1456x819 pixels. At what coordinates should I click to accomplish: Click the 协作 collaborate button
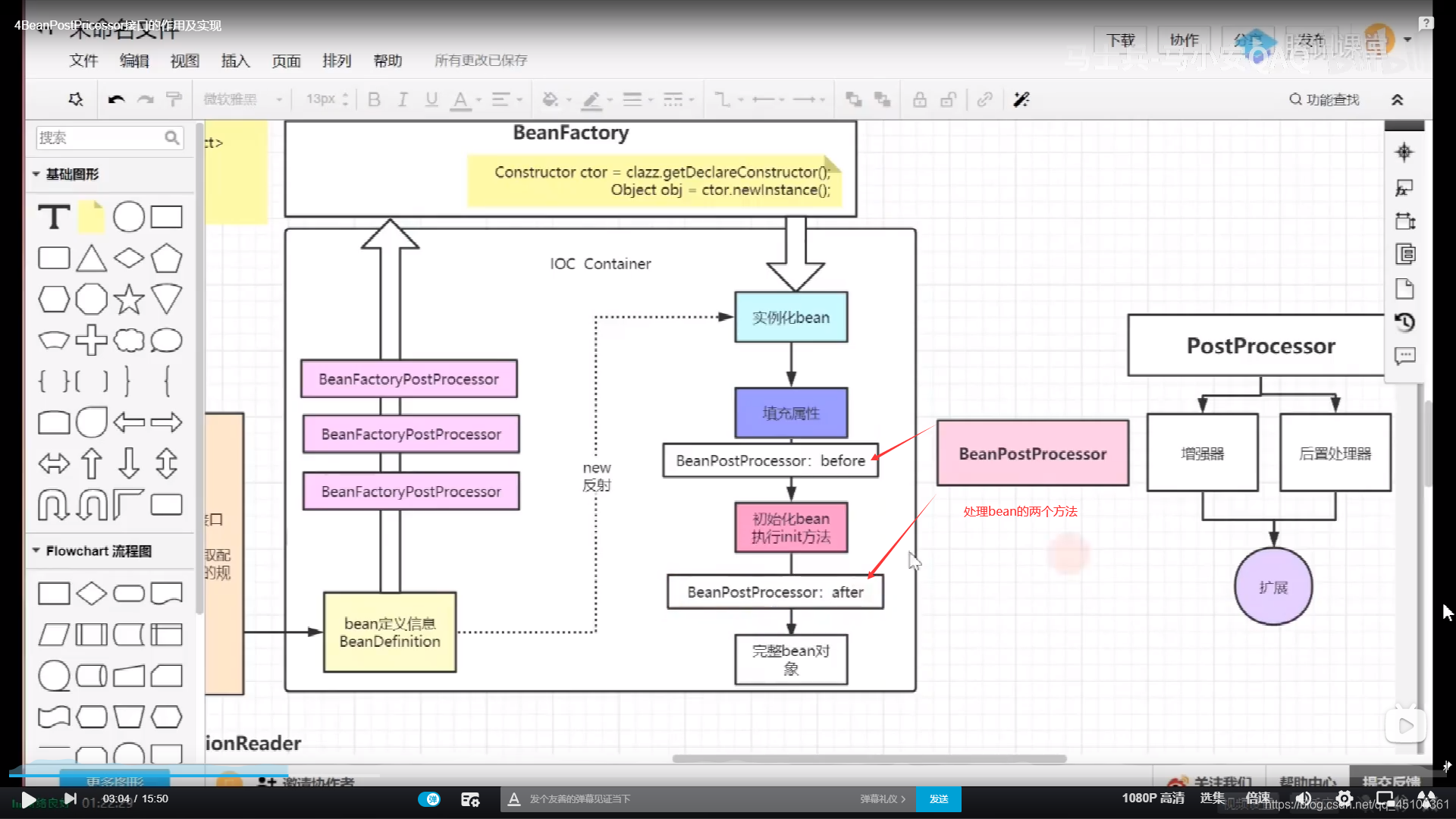(x=1184, y=40)
